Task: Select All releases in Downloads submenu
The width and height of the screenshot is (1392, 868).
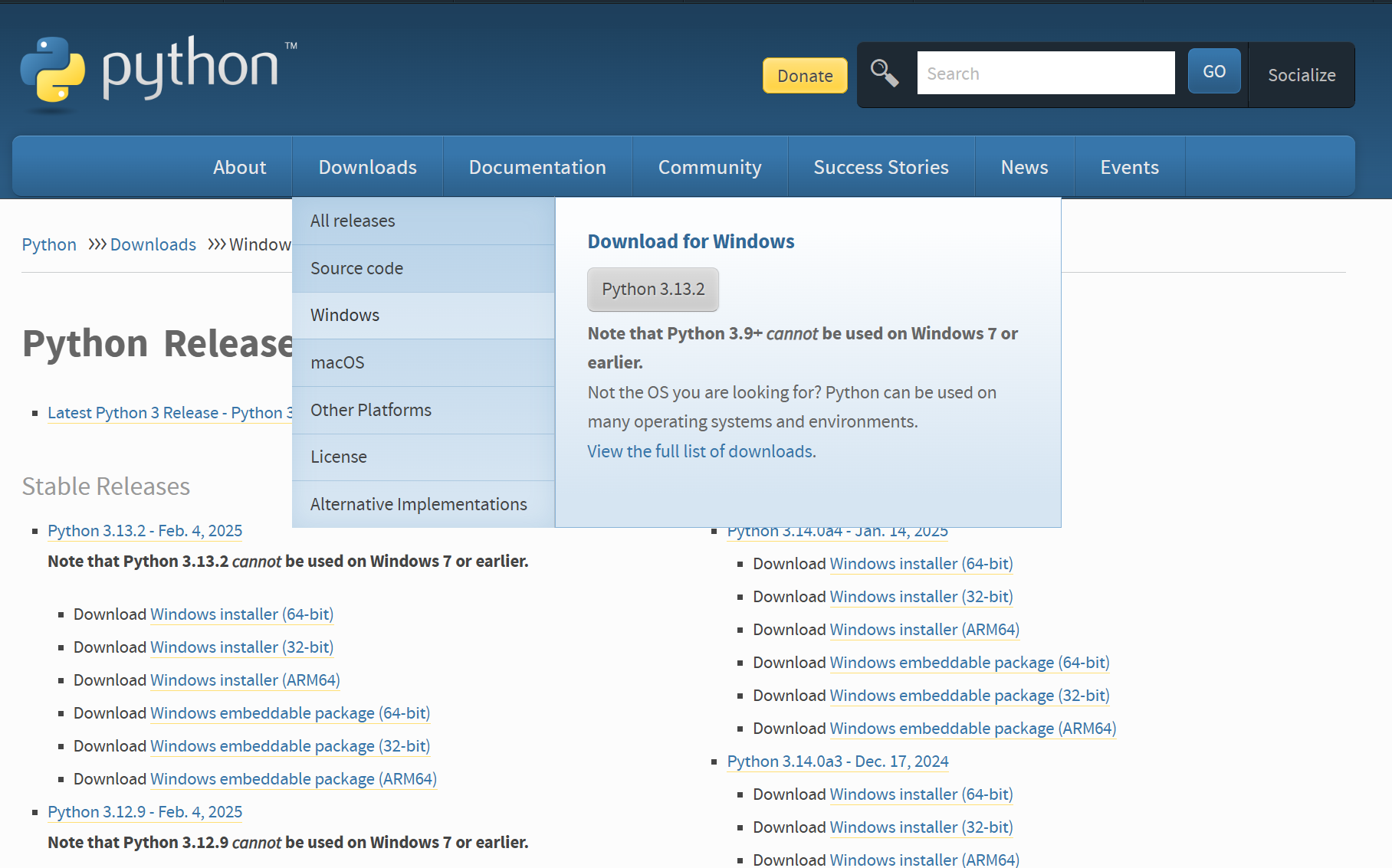Action: (x=423, y=221)
